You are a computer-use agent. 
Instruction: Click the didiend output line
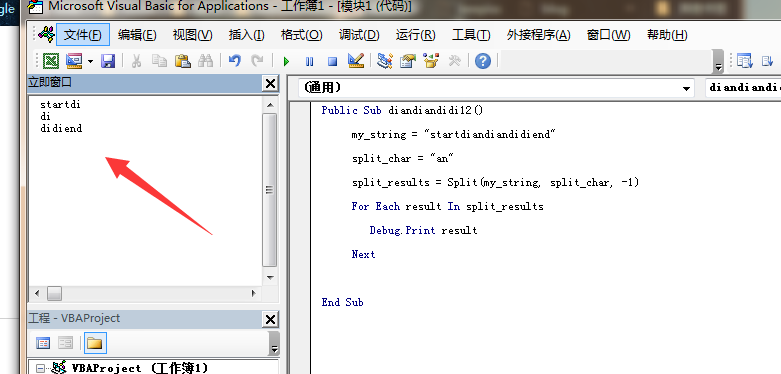coord(61,128)
